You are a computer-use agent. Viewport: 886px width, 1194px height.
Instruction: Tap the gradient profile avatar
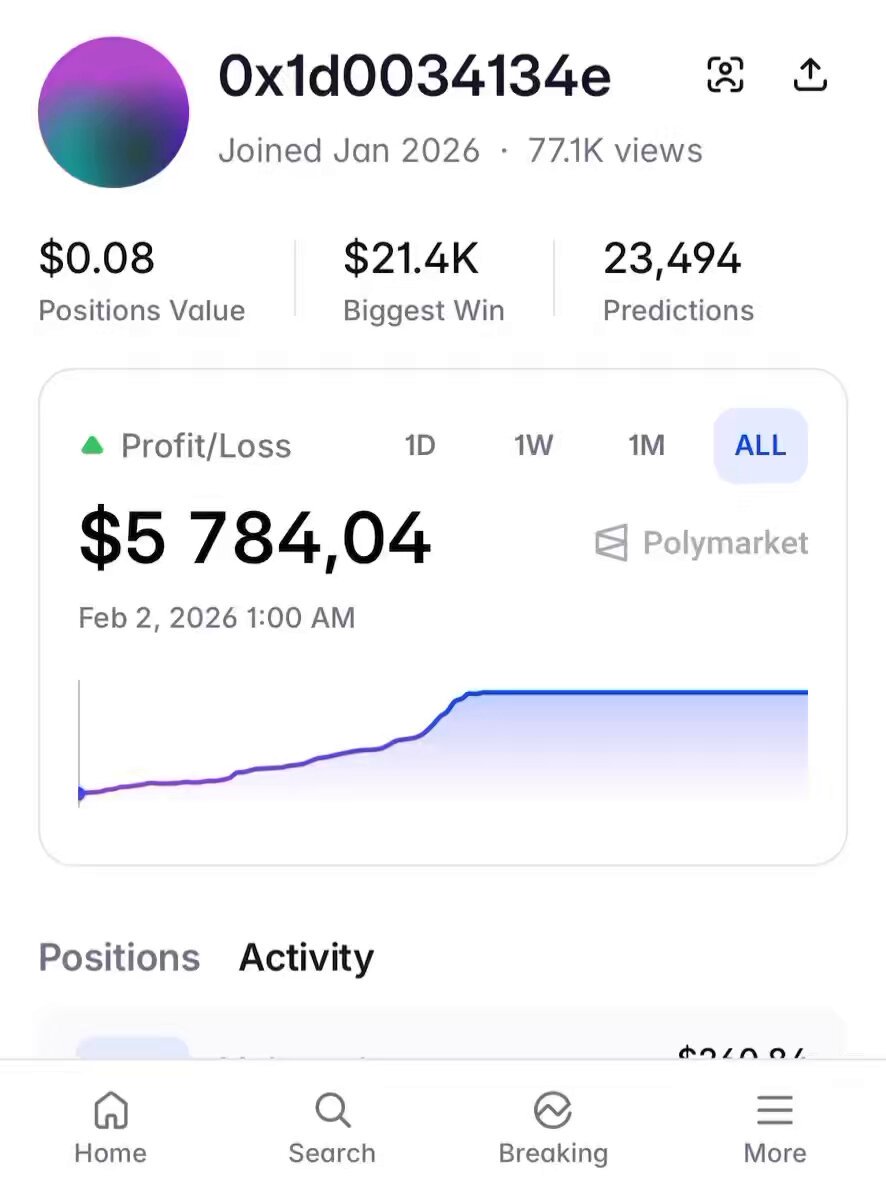pyautogui.click(x=113, y=112)
